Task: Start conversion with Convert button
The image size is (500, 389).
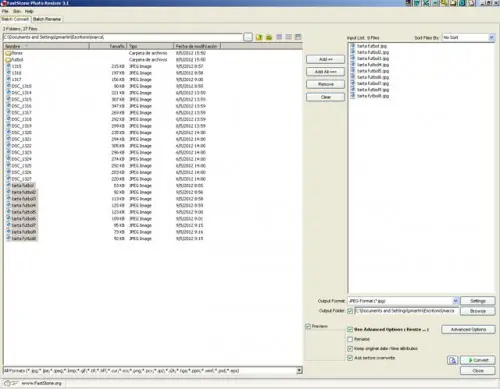Action: click(x=478, y=360)
